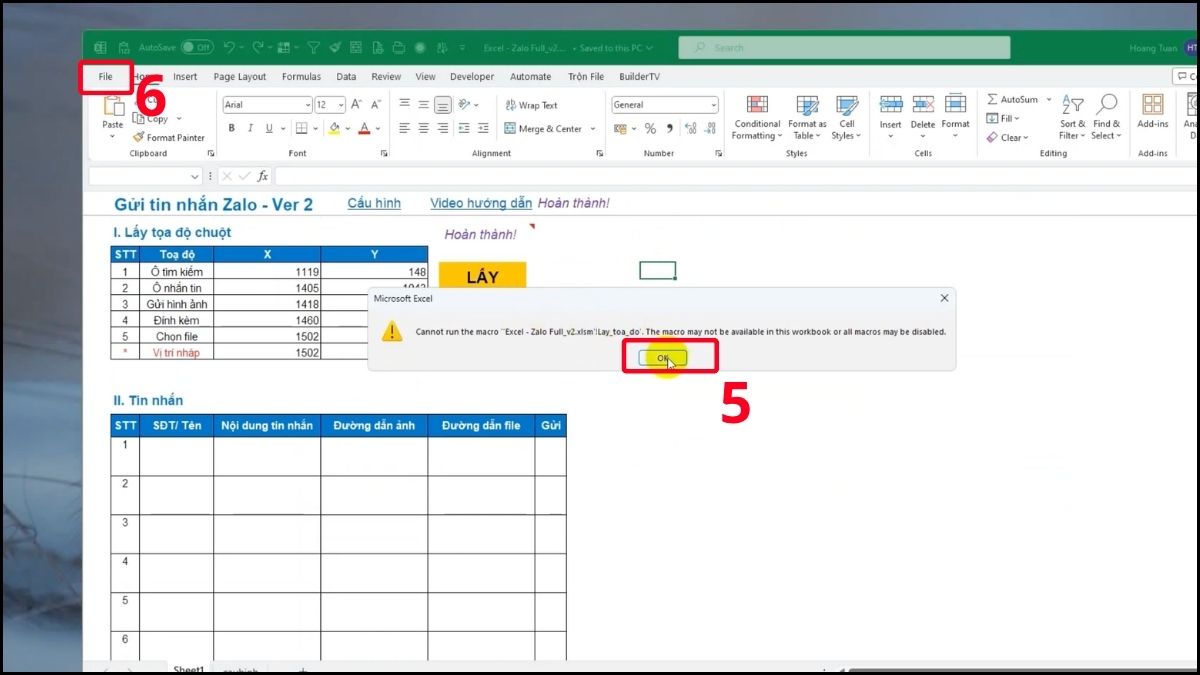Open the Arial font name dropdown
Image resolution: width=1200 pixels, height=675 pixels.
(307, 105)
